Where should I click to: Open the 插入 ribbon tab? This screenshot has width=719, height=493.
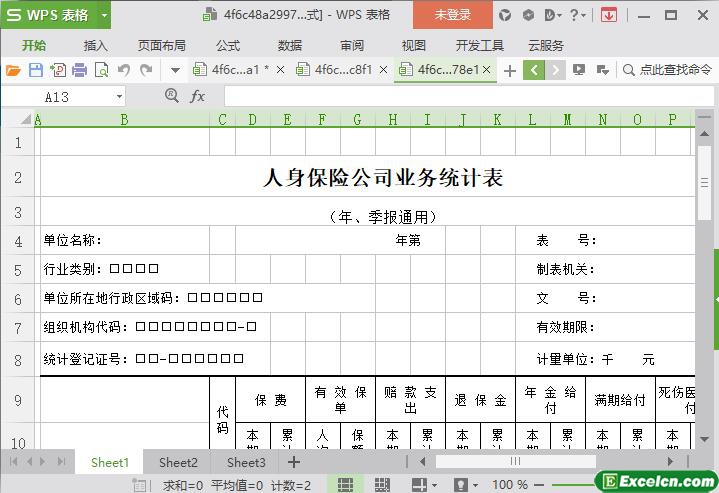point(96,45)
